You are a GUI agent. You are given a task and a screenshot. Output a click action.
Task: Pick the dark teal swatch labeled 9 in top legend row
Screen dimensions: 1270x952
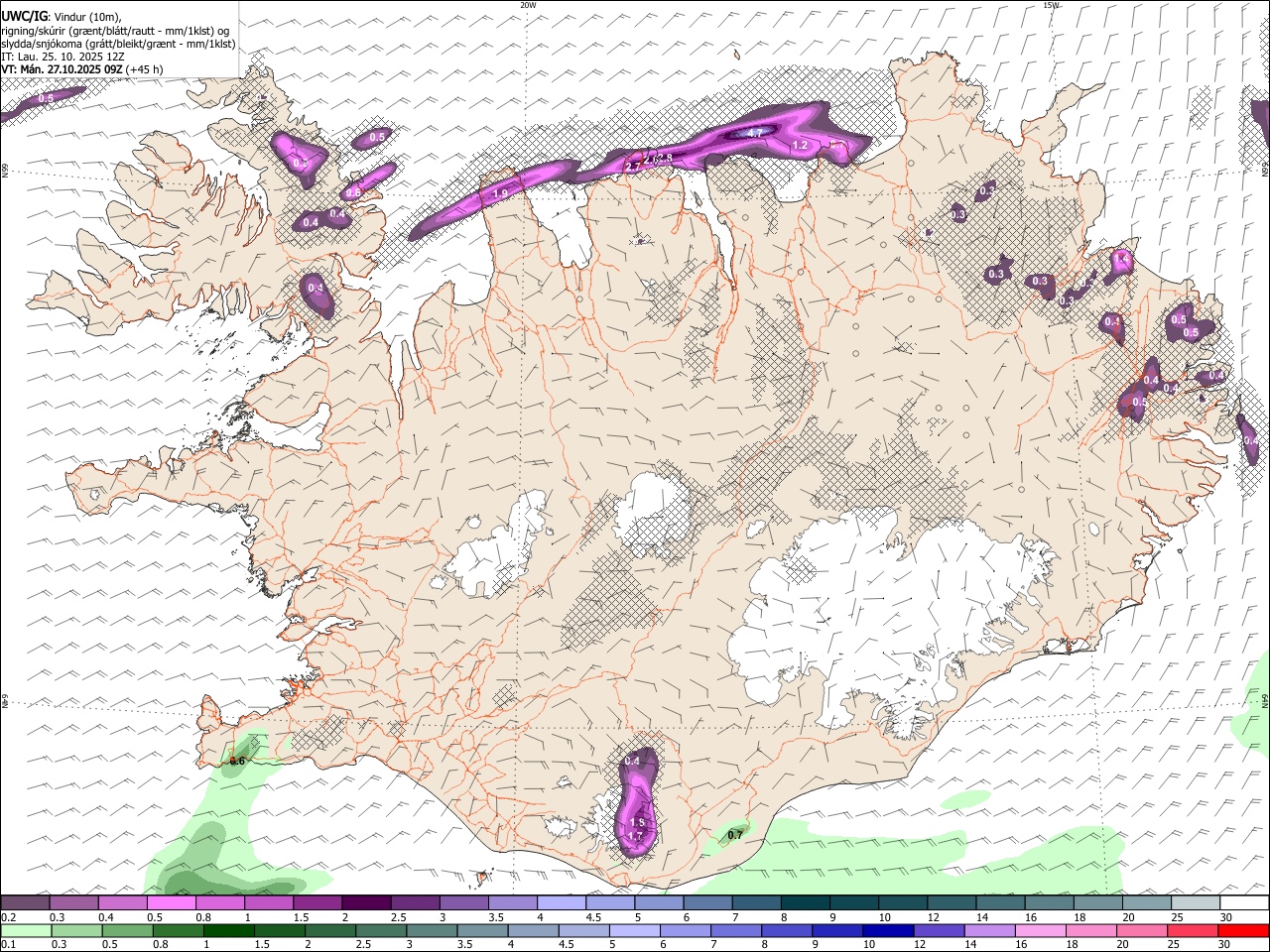(x=853, y=902)
